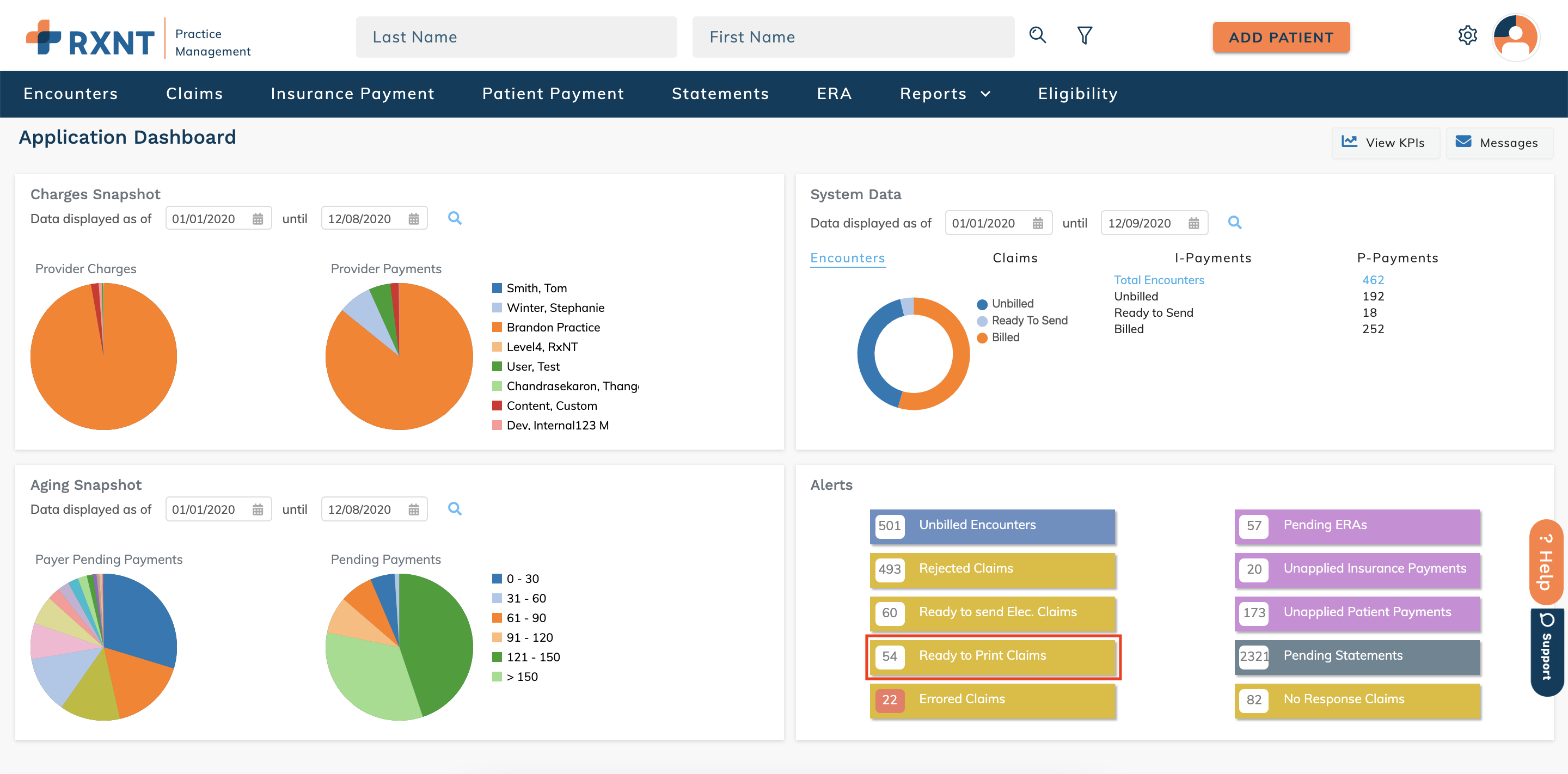Open the Insurance Payment menu
The image size is (1568, 774).
click(352, 94)
